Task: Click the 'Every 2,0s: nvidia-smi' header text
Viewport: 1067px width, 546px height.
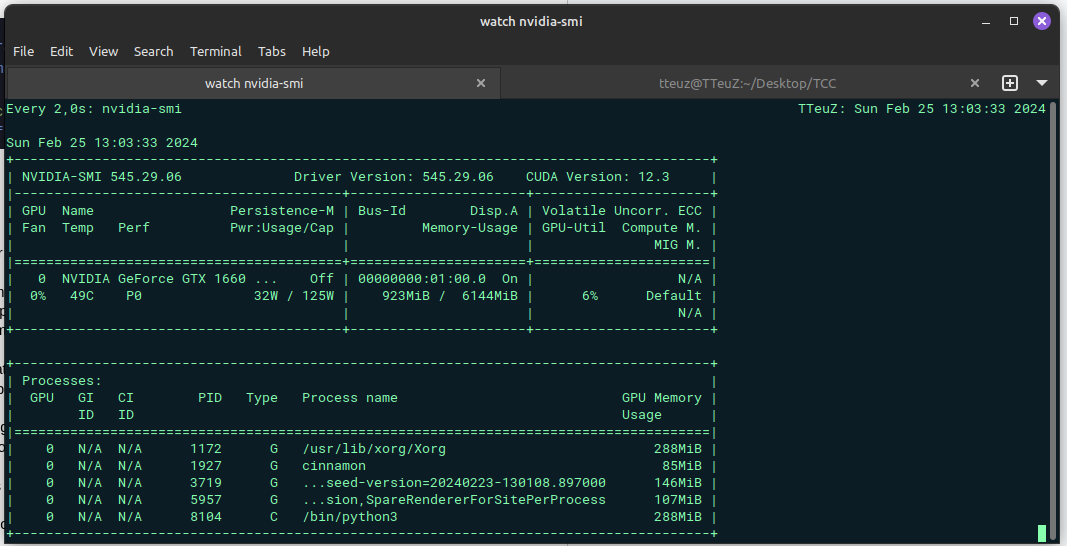Action: (x=94, y=108)
